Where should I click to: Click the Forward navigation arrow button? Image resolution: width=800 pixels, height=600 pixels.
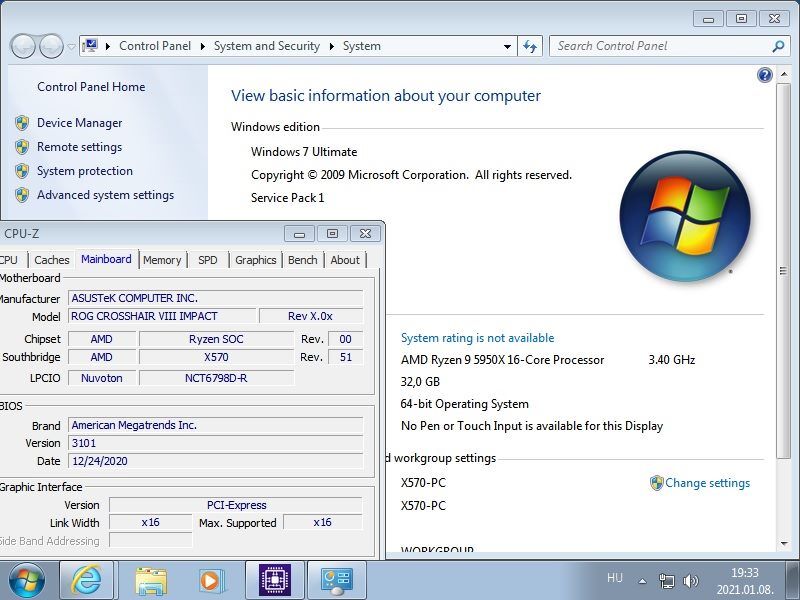(x=51, y=46)
